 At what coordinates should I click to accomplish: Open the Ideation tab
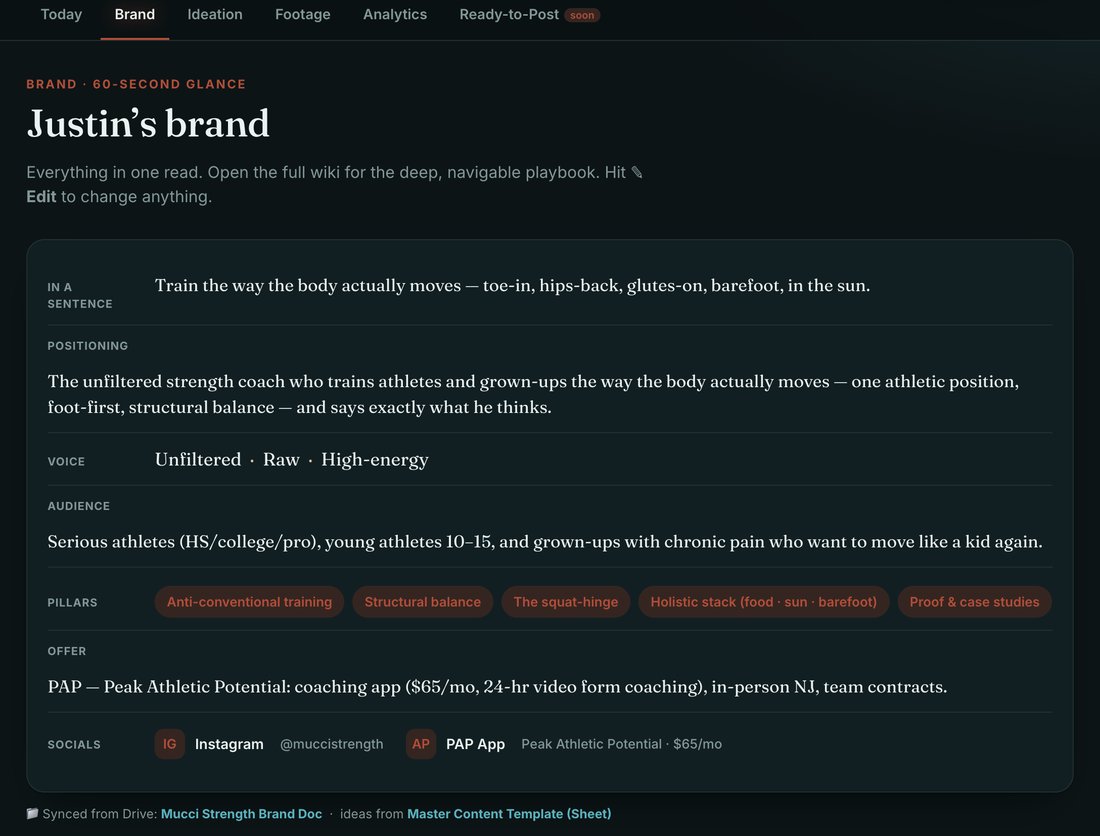coord(215,15)
